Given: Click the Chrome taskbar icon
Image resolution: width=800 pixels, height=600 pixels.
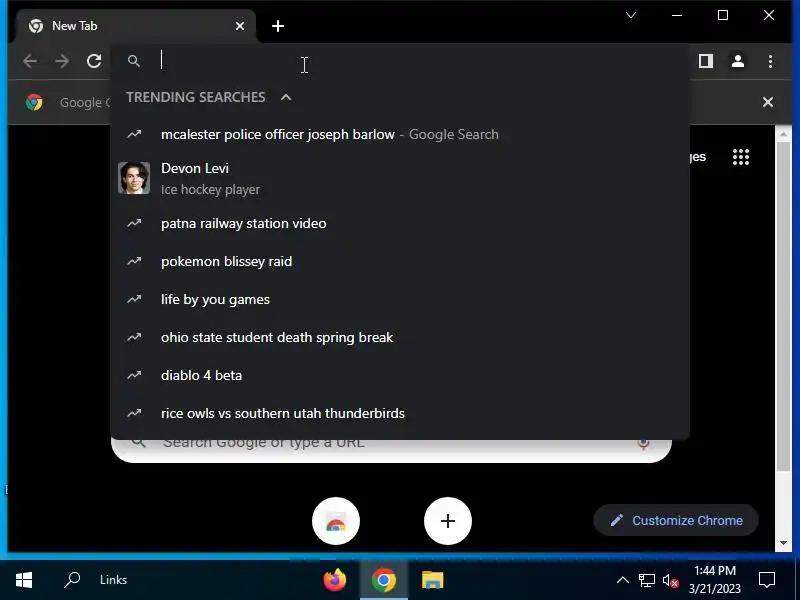Looking at the screenshot, I should coord(384,580).
